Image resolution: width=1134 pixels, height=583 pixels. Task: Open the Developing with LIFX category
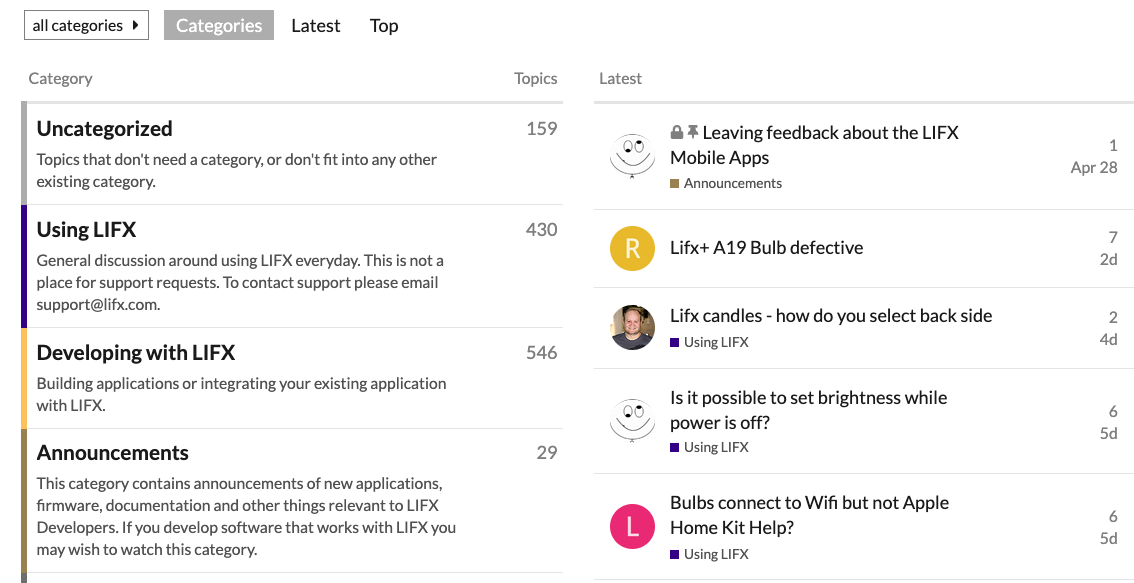coord(136,353)
